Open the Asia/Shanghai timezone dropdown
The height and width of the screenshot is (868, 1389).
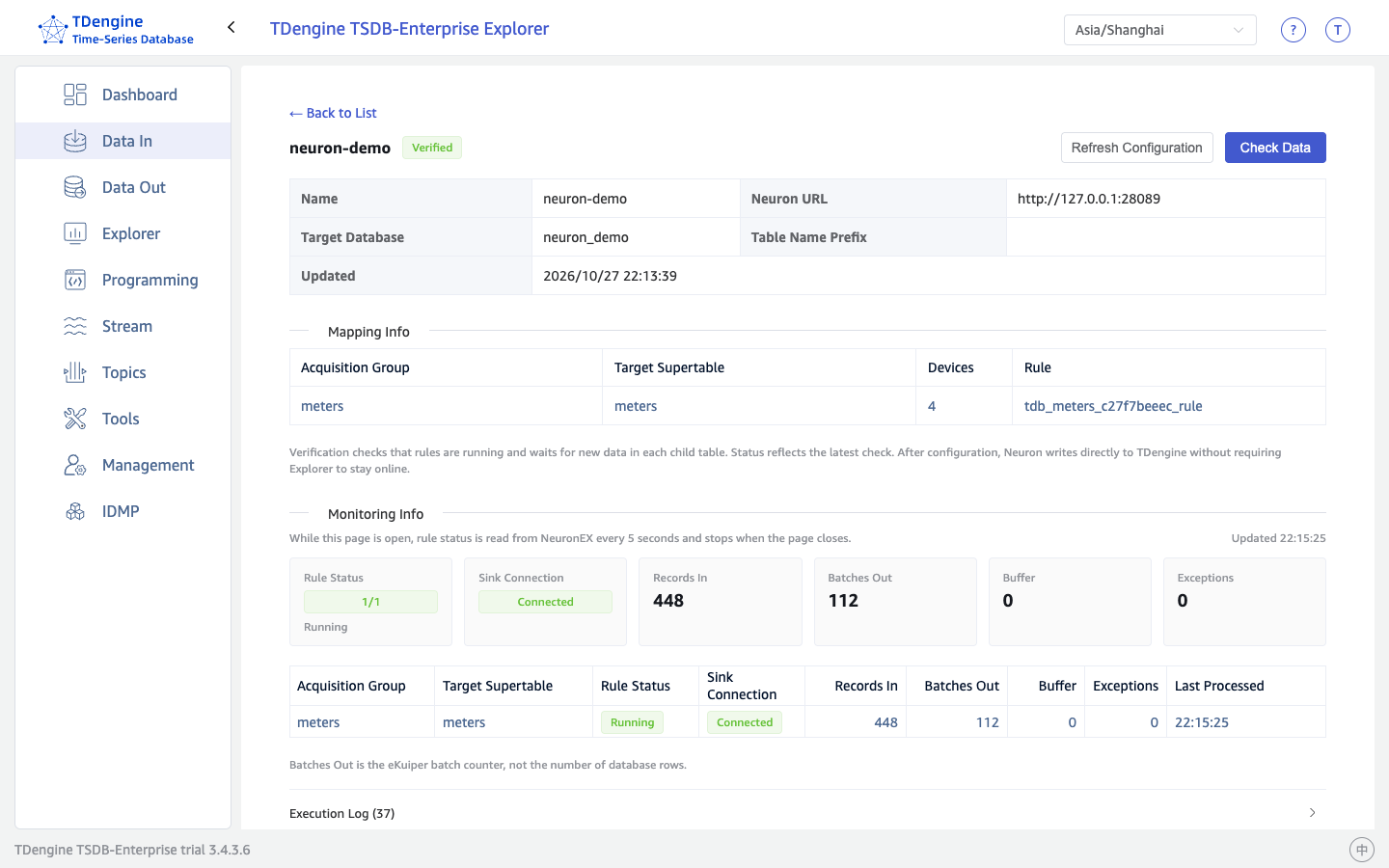(1160, 30)
